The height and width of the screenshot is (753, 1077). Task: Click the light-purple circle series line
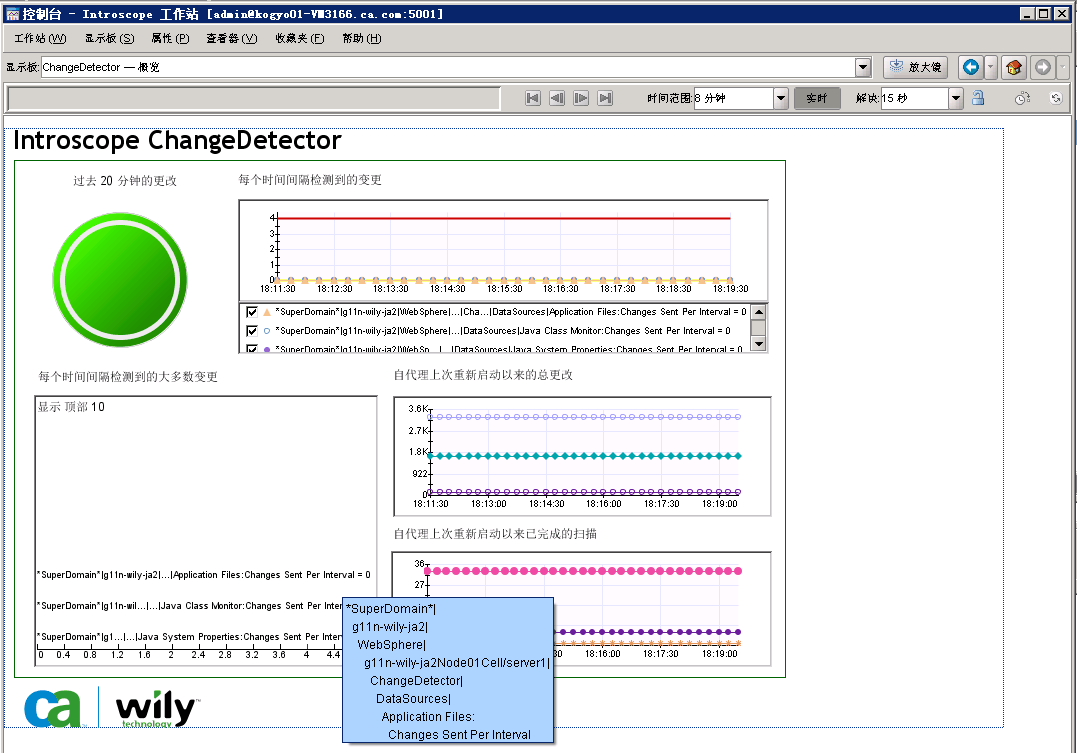point(584,417)
